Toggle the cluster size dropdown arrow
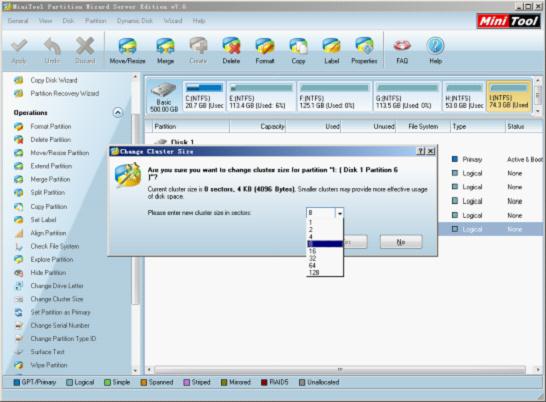The image size is (546, 402). (x=340, y=213)
